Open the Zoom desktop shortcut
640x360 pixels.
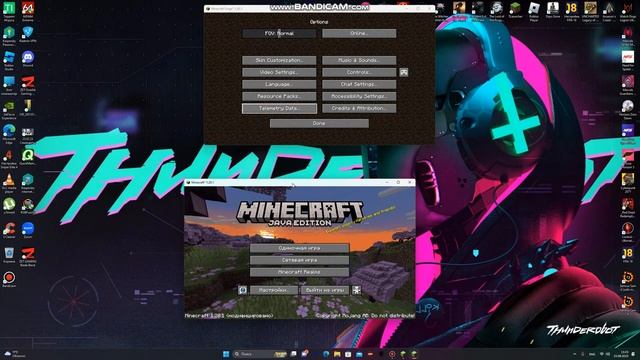pos(28,230)
